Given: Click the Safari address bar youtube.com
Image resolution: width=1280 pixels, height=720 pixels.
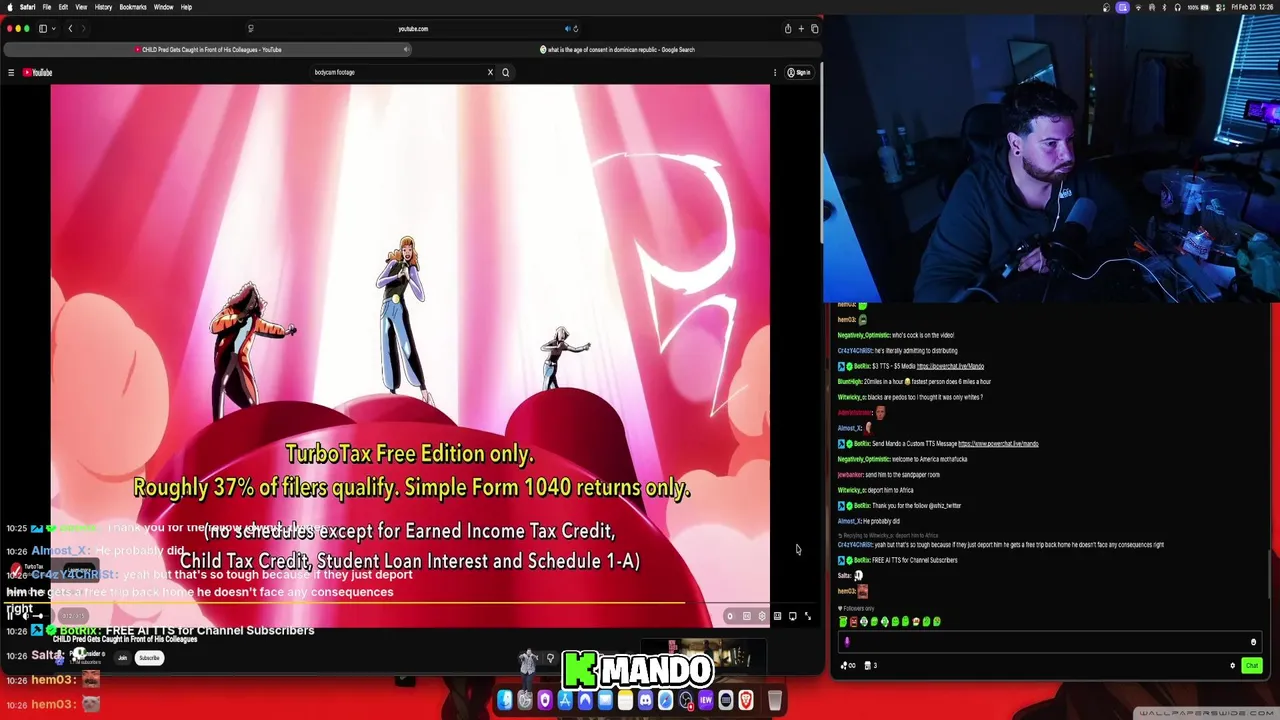Looking at the screenshot, I should tap(413, 29).
